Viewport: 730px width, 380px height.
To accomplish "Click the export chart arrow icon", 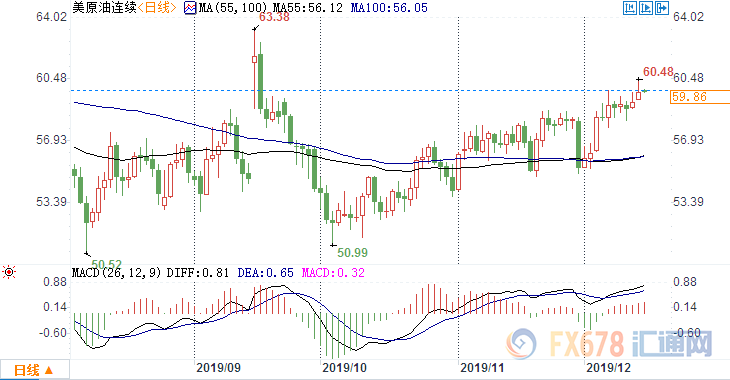I will click(662, 8).
